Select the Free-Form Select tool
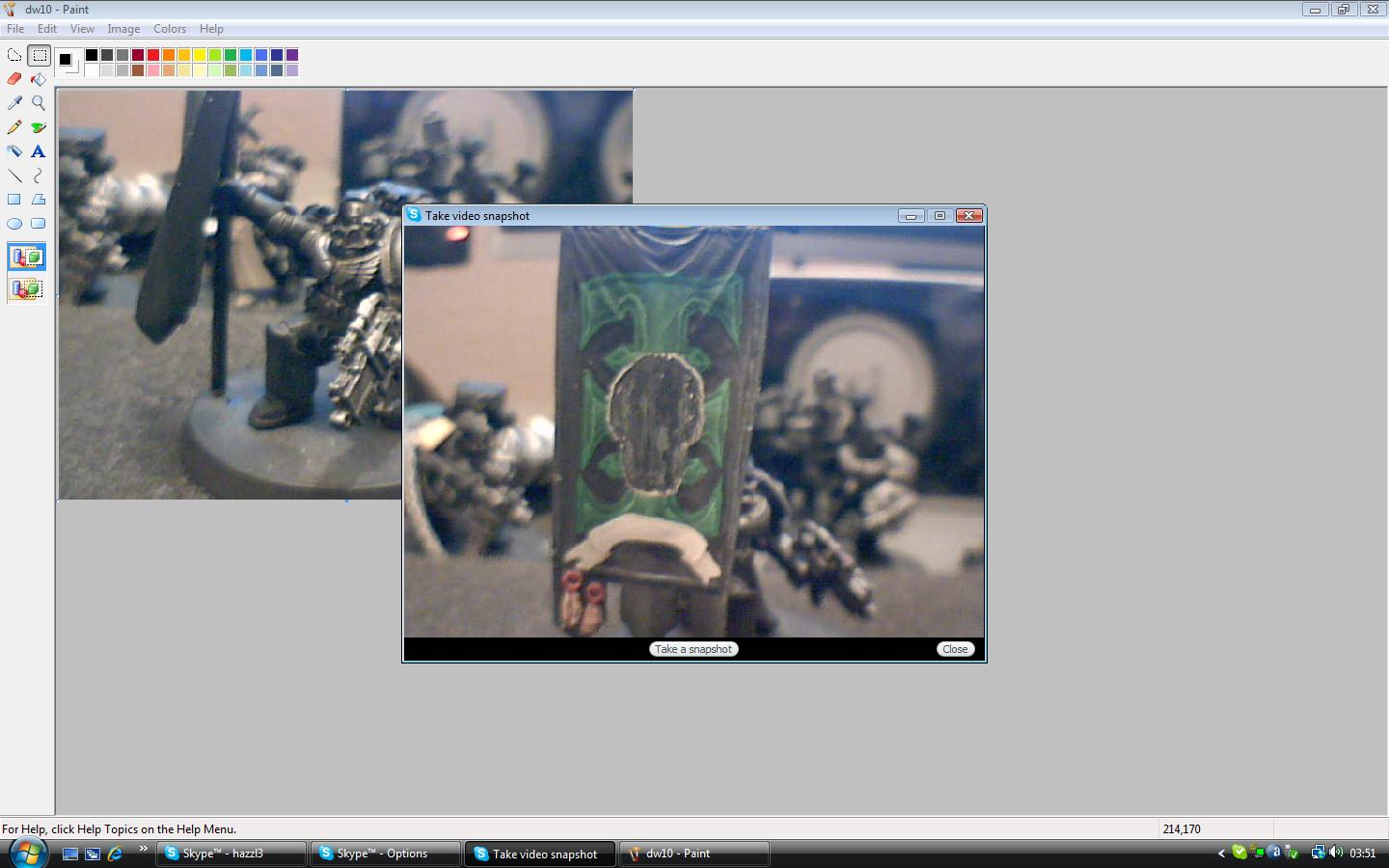 pos(14,55)
